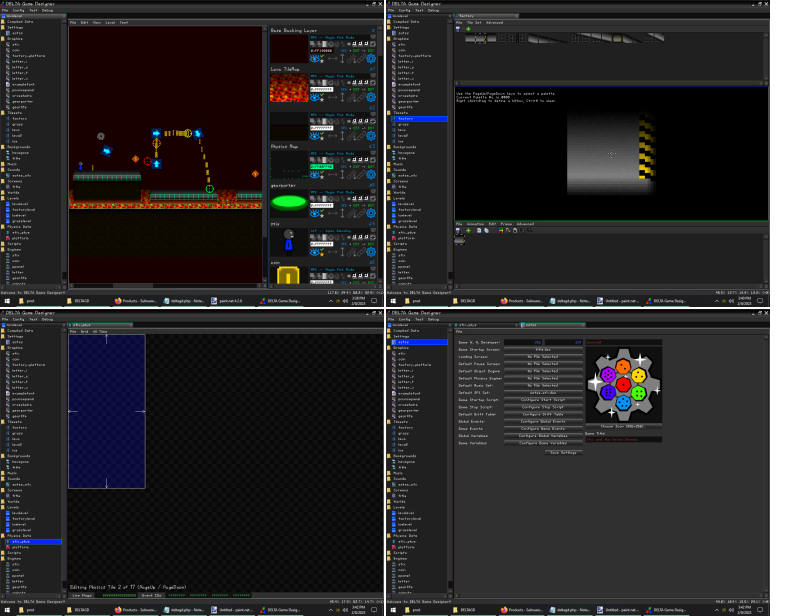800x616 pixels.
Task: Click green color value field of Physics Map layer
Action: point(321,166)
